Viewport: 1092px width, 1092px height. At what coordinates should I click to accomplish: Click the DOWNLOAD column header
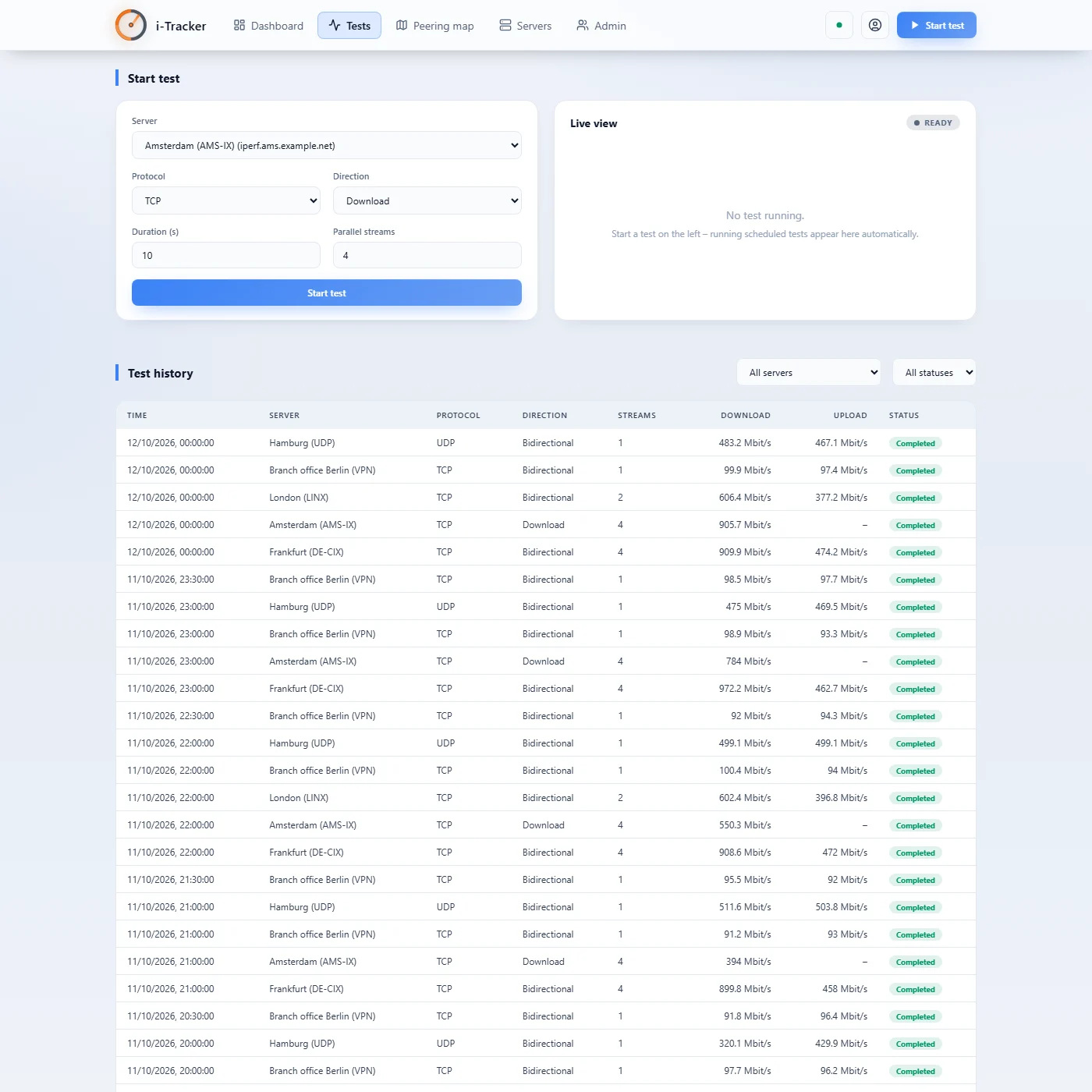tap(746, 415)
